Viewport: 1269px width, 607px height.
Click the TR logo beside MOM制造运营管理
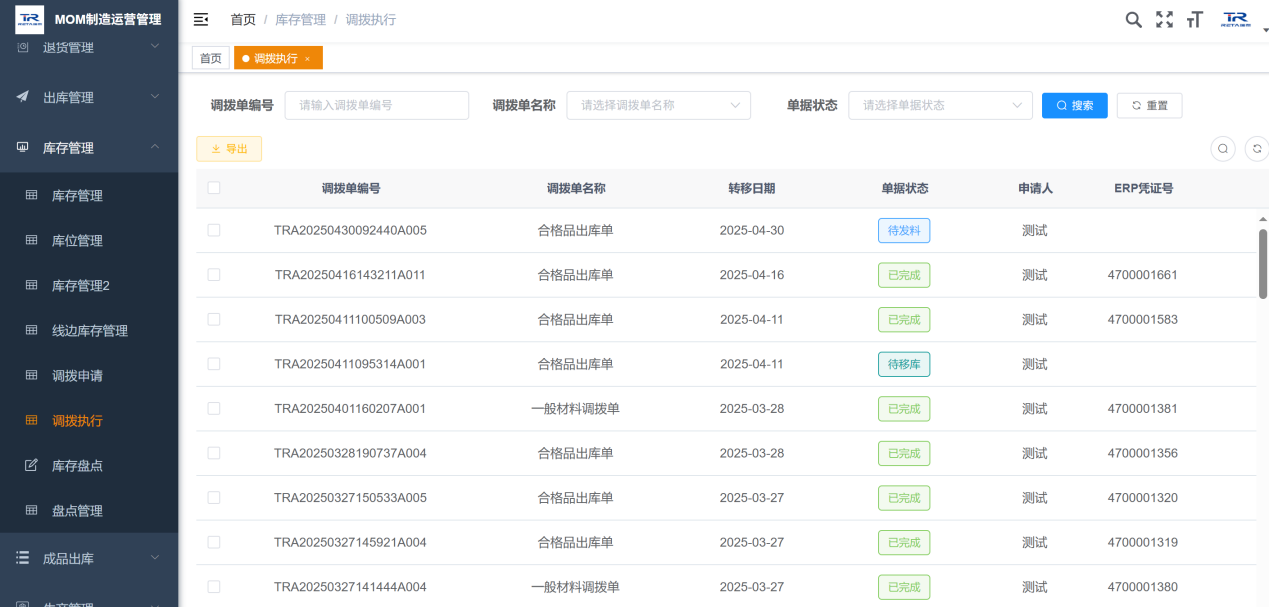30,19
